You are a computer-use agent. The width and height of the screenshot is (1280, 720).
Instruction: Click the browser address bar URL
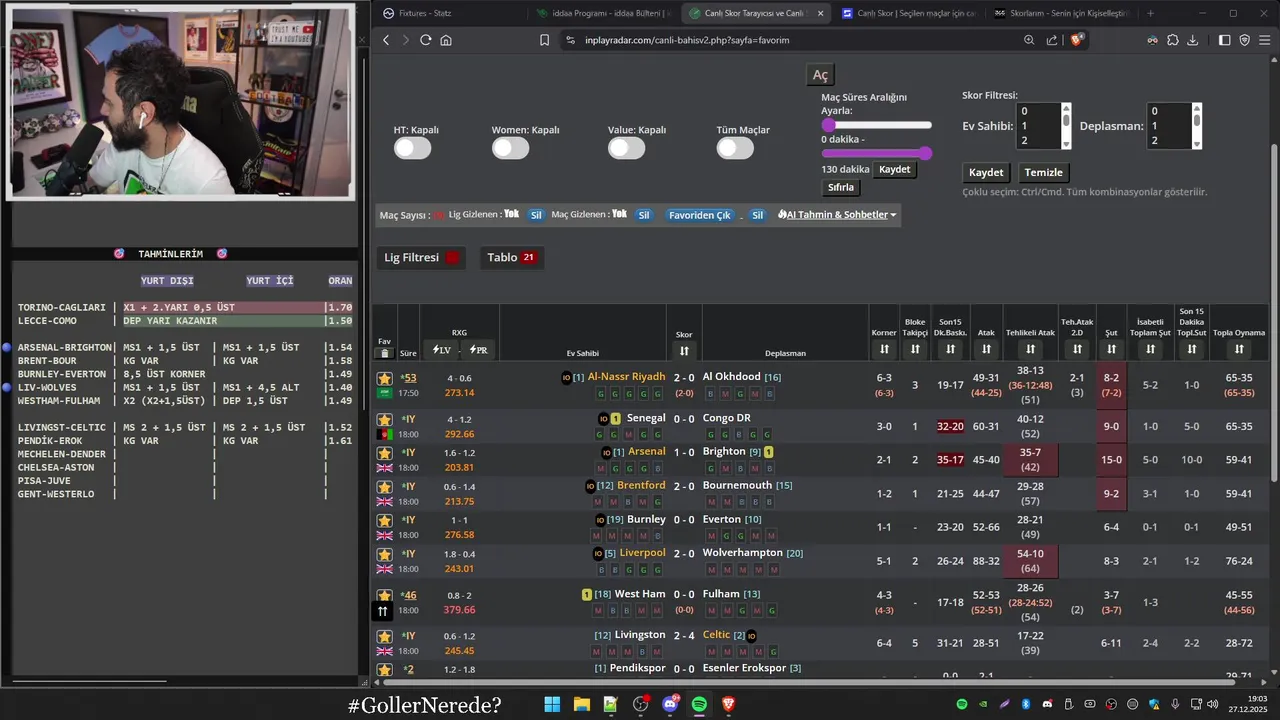(x=688, y=40)
